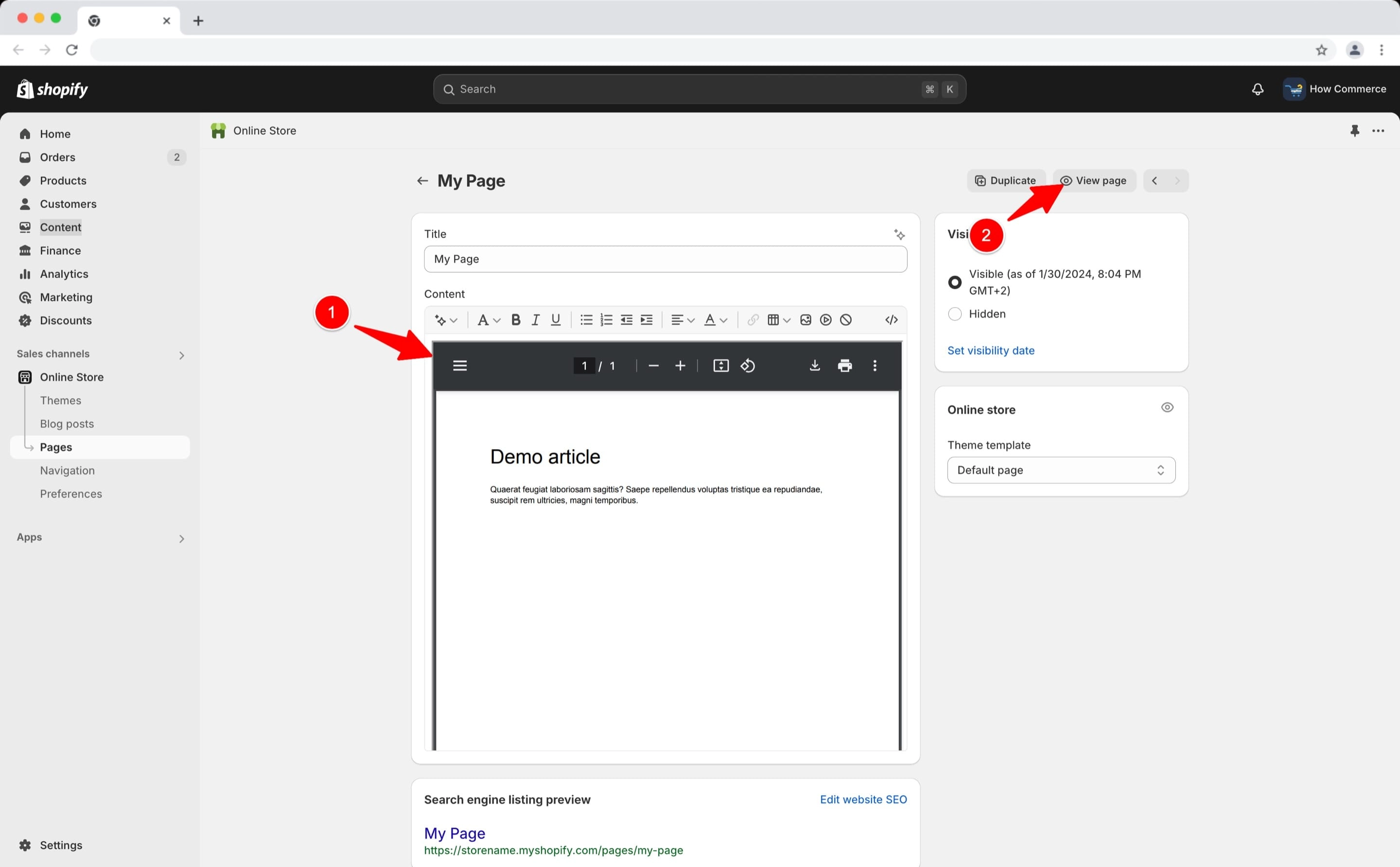Bookmark this page with the star icon
Screen dimensions: 1400x867
coord(1321,50)
